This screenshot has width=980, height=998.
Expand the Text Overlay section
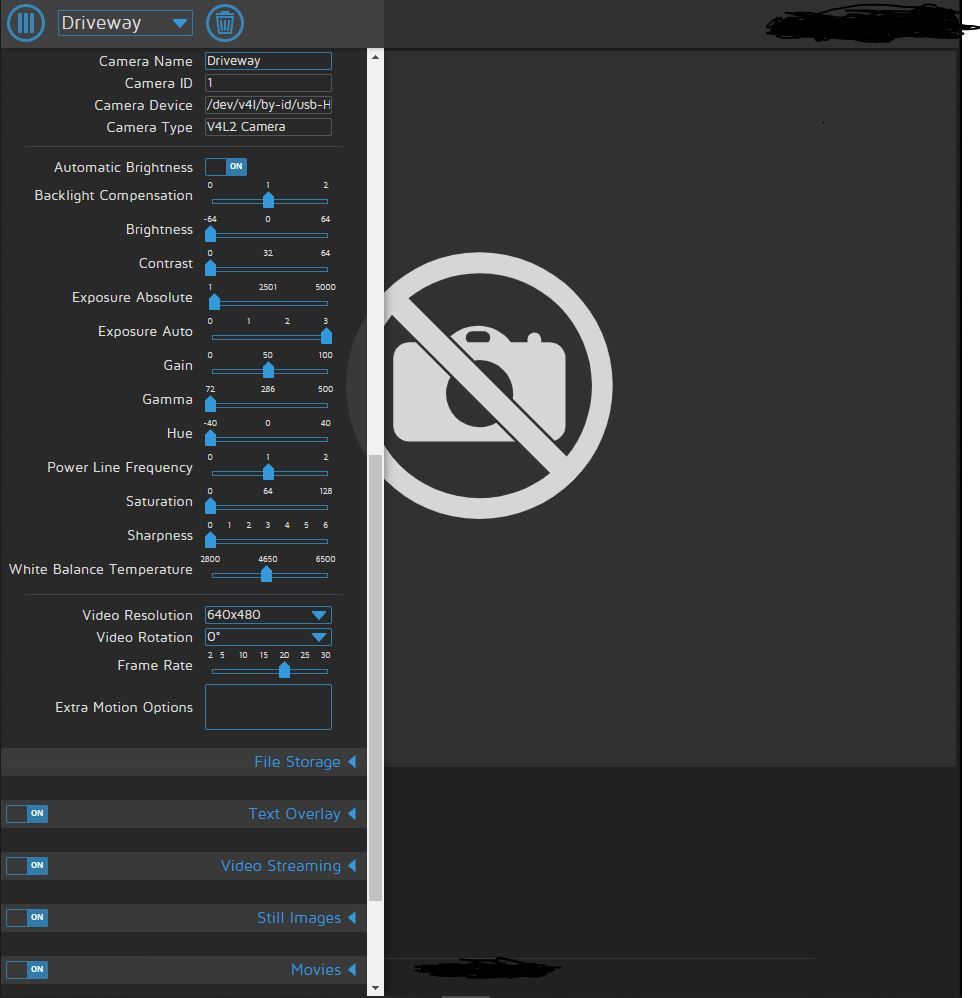(302, 813)
